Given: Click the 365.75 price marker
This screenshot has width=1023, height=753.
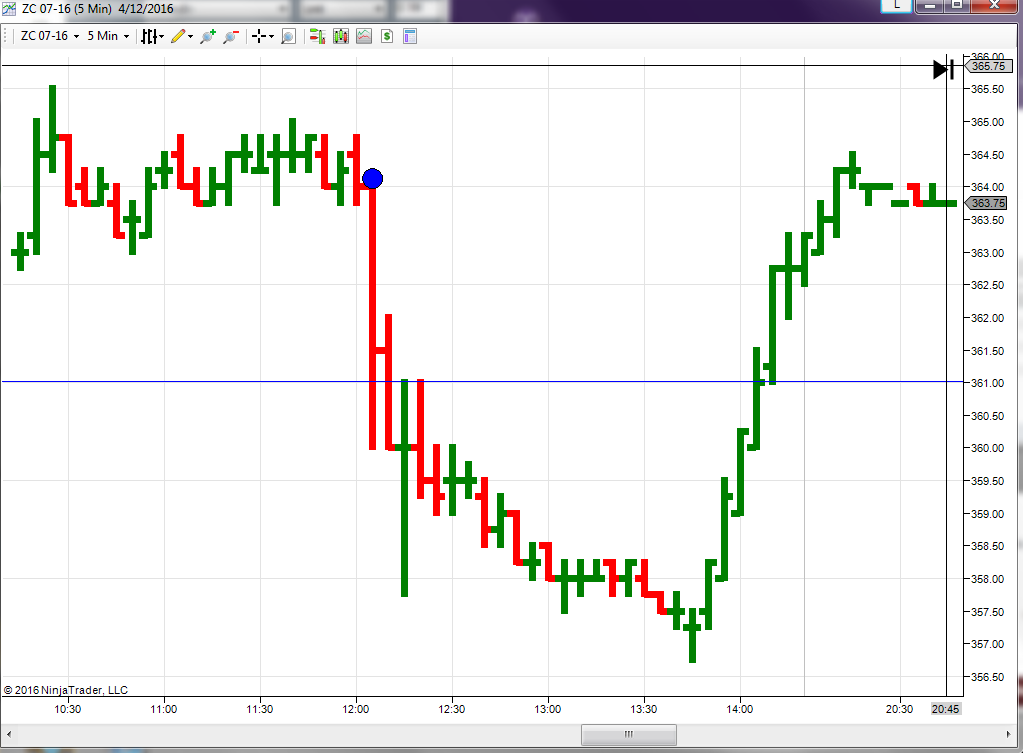Looking at the screenshot, I should (x=988, y=66).
